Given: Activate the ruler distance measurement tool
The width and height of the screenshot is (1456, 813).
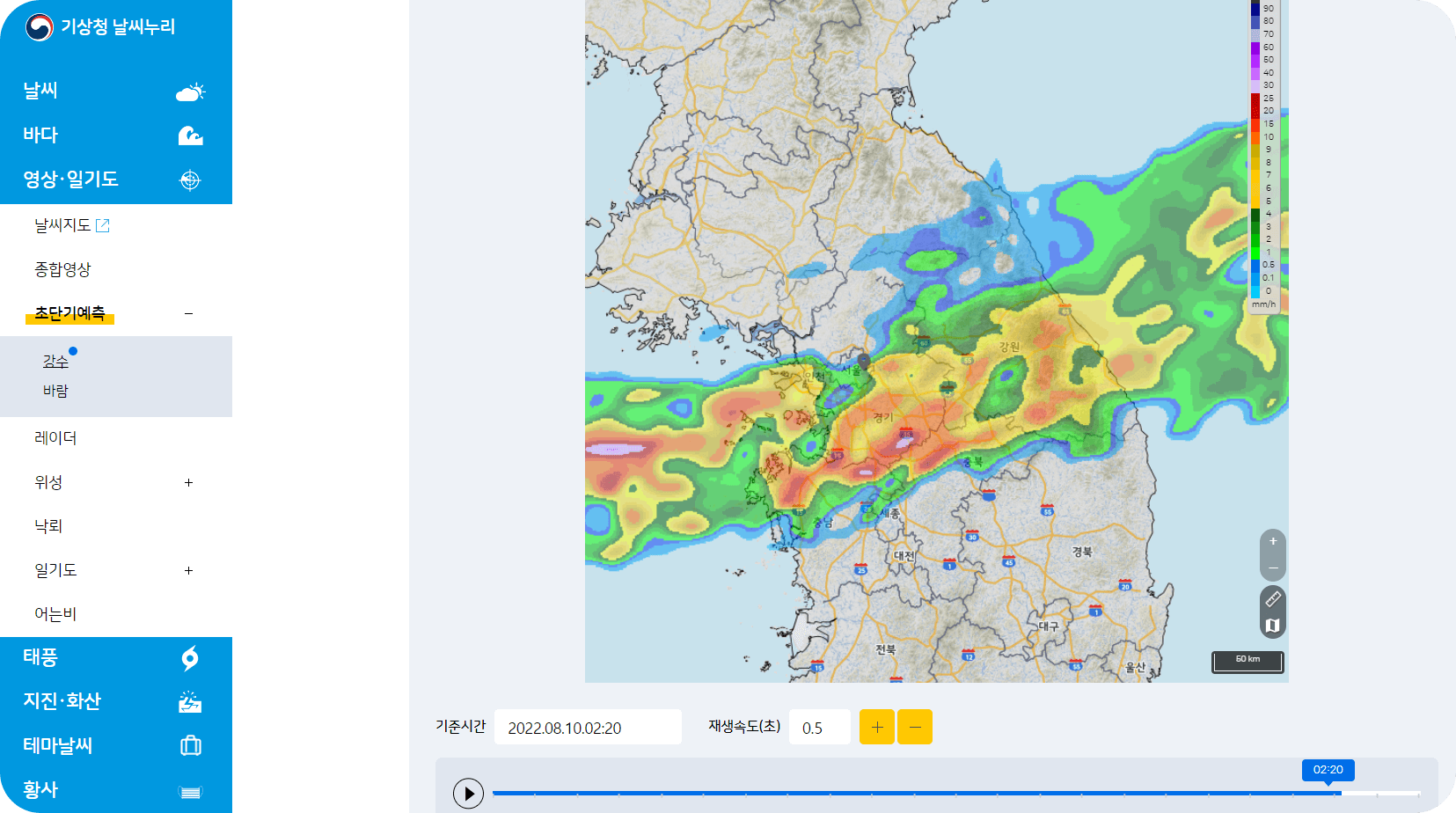Looking at the screenshot, I should [1273, 599].
